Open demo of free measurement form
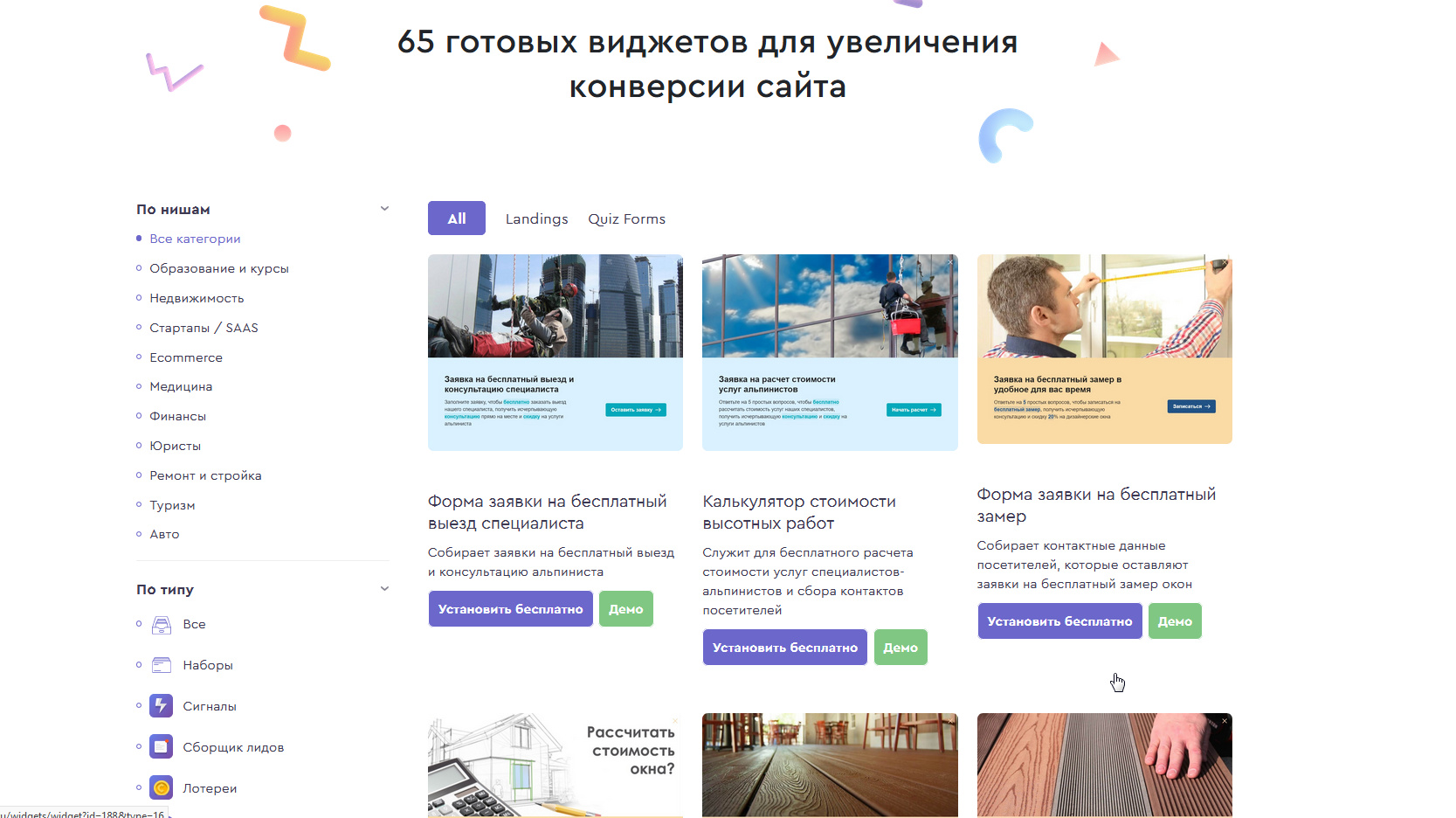 1175,621
